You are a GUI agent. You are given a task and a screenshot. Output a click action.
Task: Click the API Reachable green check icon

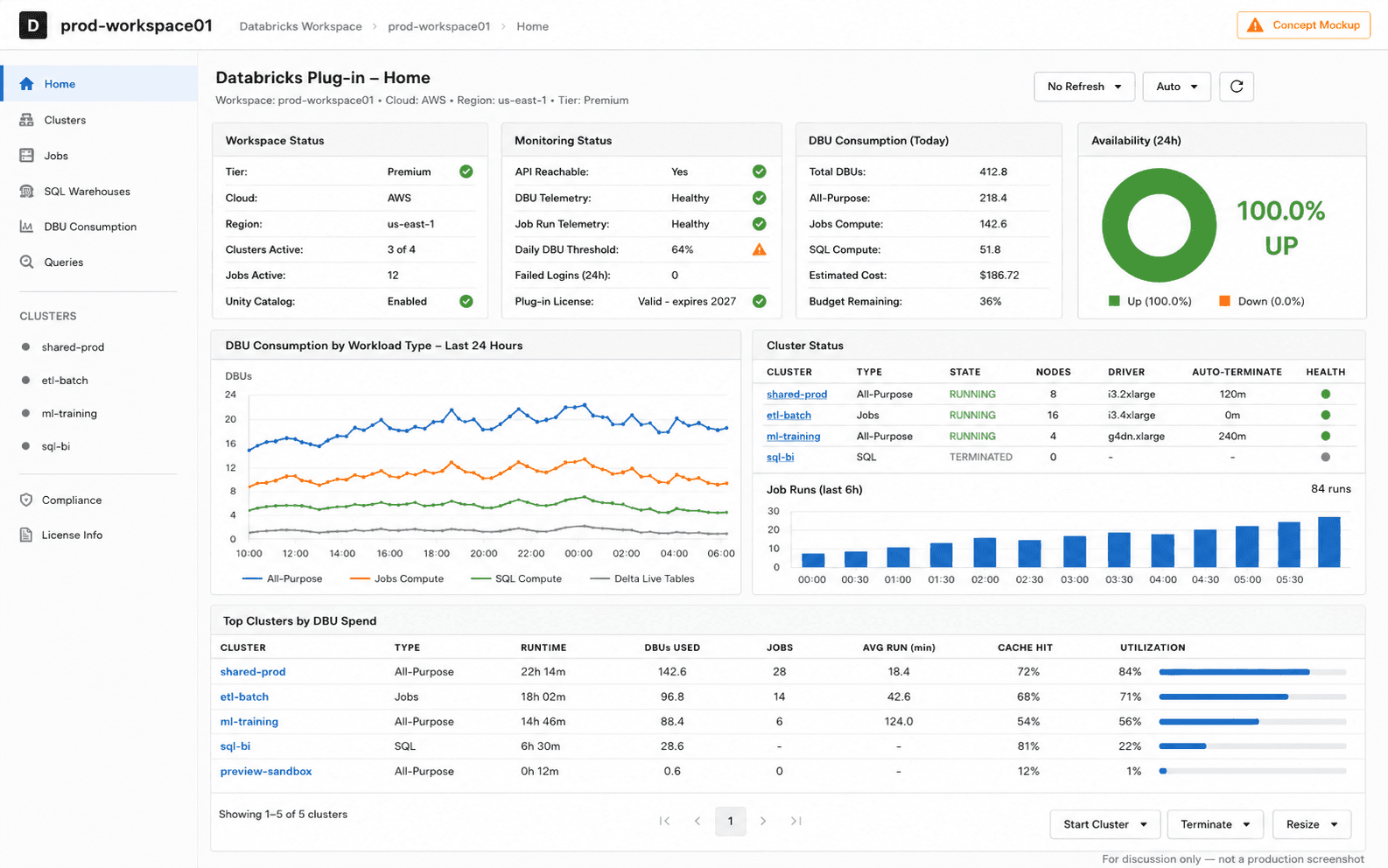point(760,171)
